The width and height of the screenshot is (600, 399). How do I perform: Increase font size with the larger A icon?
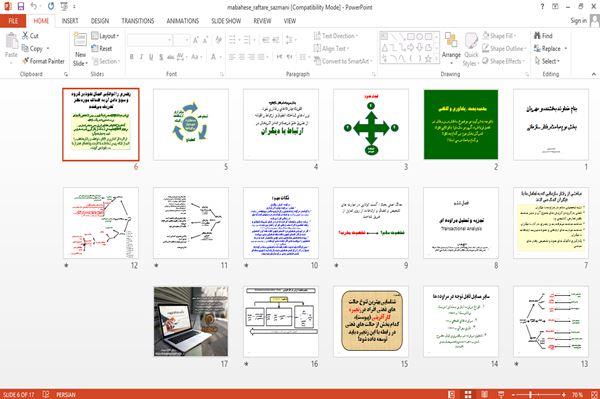(196, 40)
